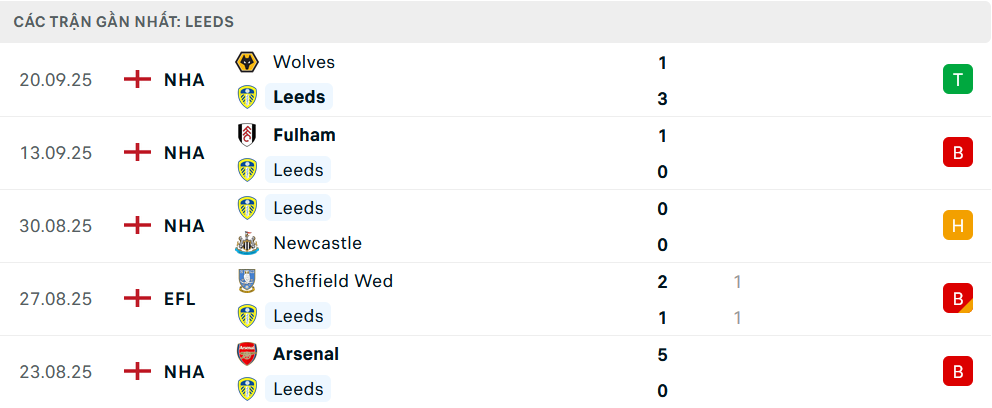Click the Newcastle club crest icon
This screenshot has width=992, height=408.
[x=246, y=243]
